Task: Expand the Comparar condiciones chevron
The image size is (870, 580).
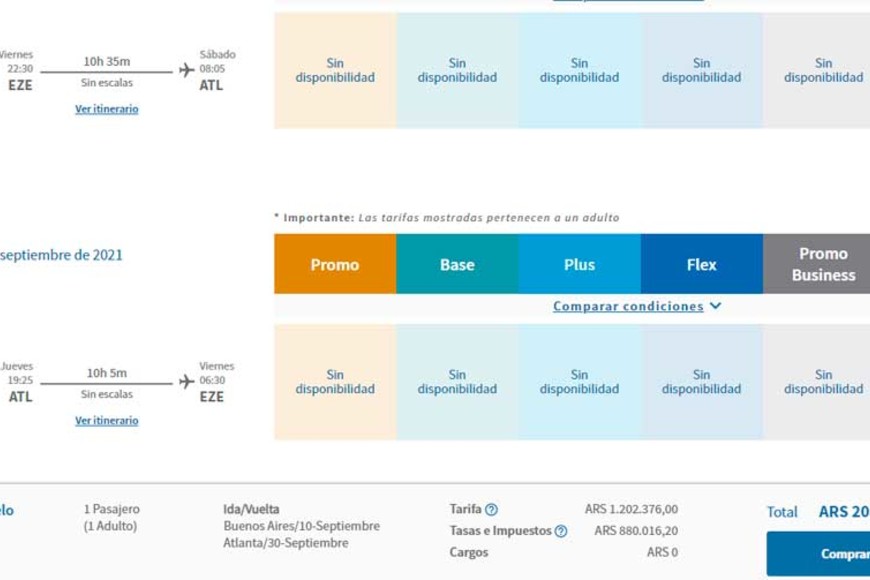Action: coord(715,306)
